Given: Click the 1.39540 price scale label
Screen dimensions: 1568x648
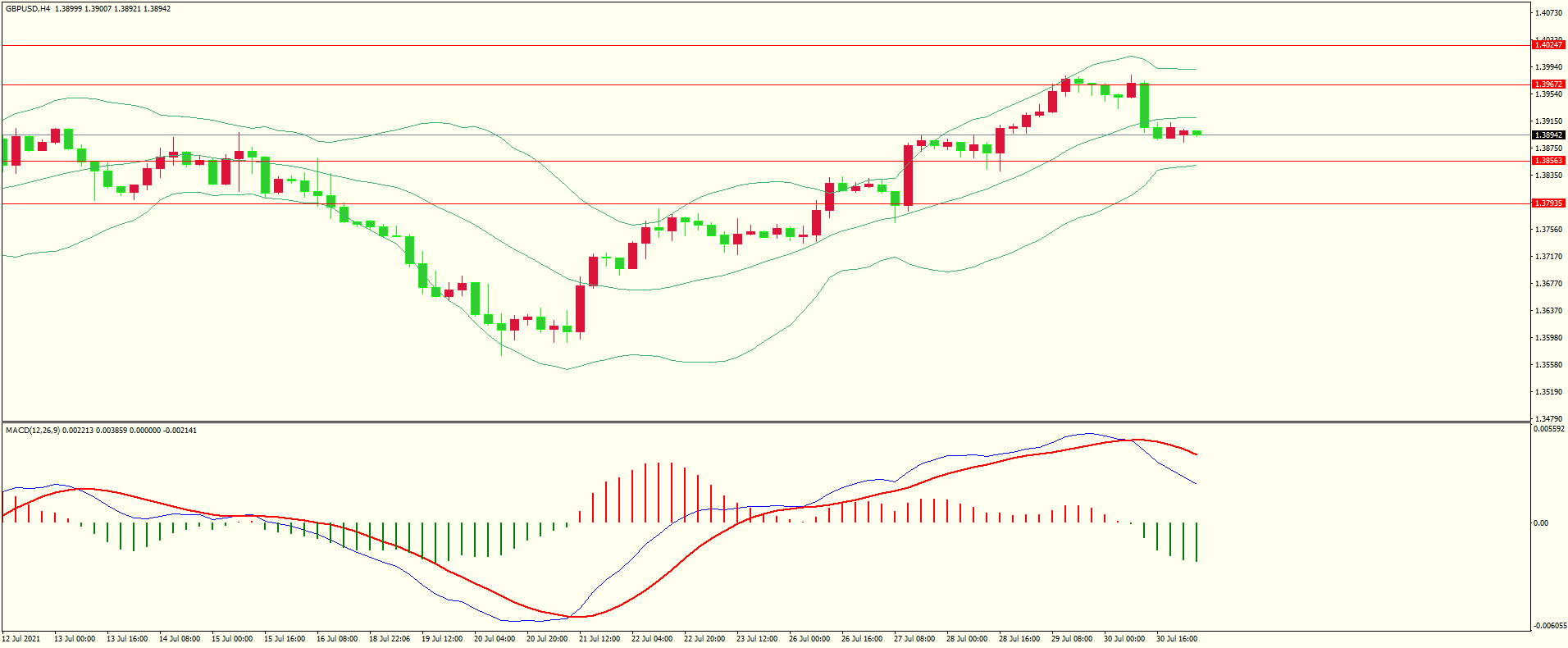Looking at the screenshot, I should 1548,94.
